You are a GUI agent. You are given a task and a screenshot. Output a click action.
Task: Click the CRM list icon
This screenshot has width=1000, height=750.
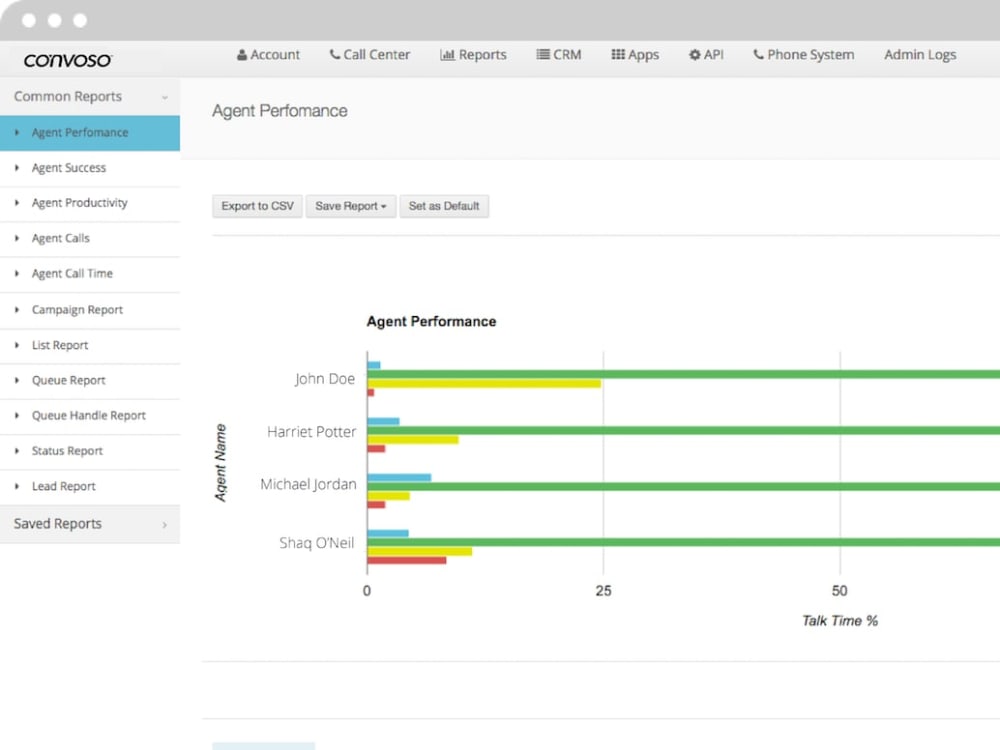coord(543,55)
